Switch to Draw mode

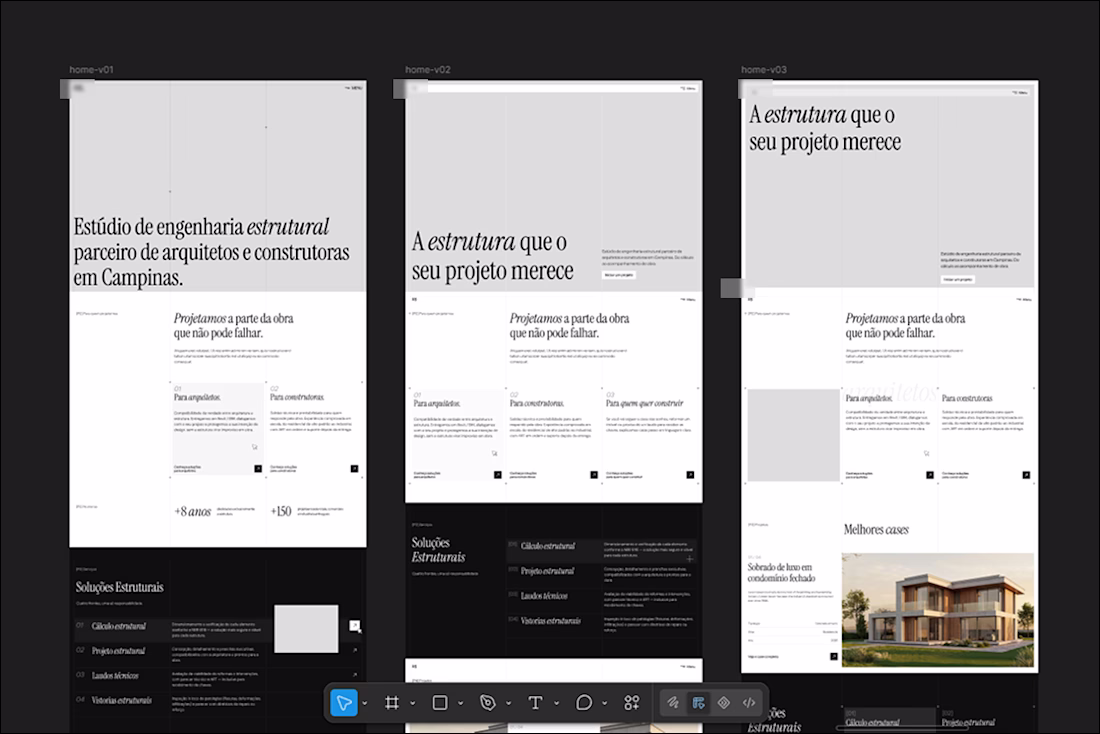(x=673, y=703)
